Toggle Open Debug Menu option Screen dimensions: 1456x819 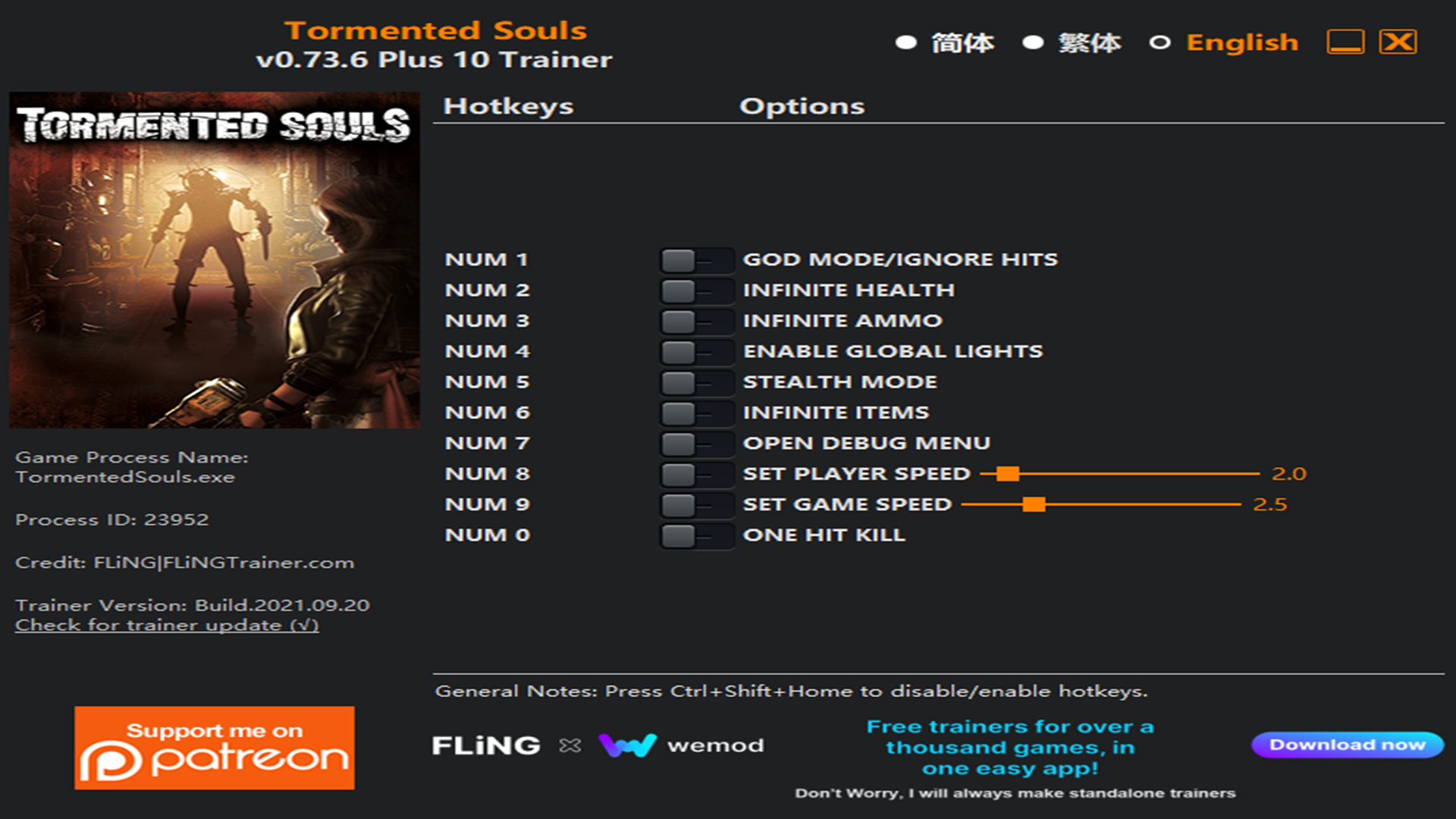coord(695,444)
